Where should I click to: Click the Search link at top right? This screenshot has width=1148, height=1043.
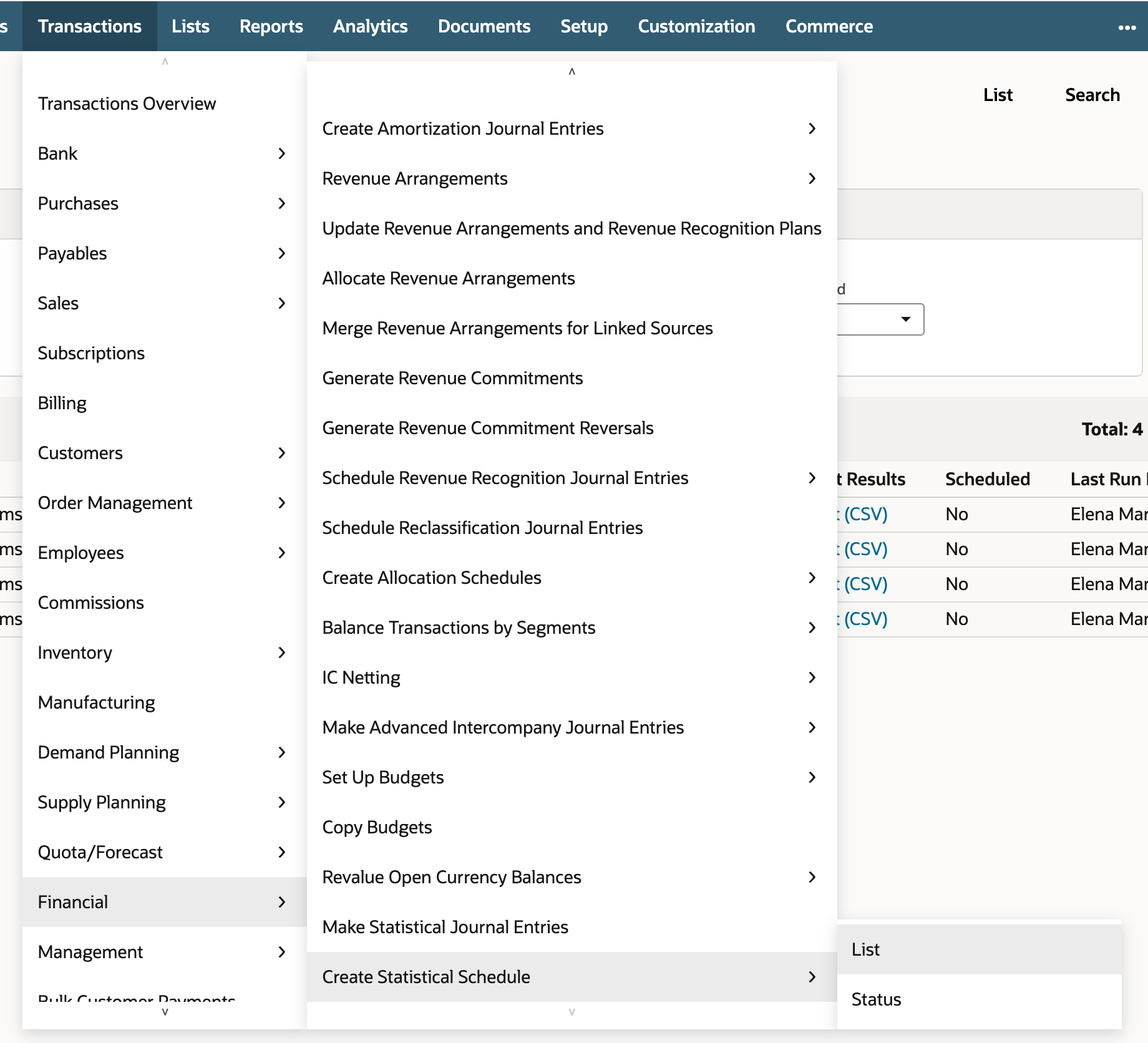1092,95
